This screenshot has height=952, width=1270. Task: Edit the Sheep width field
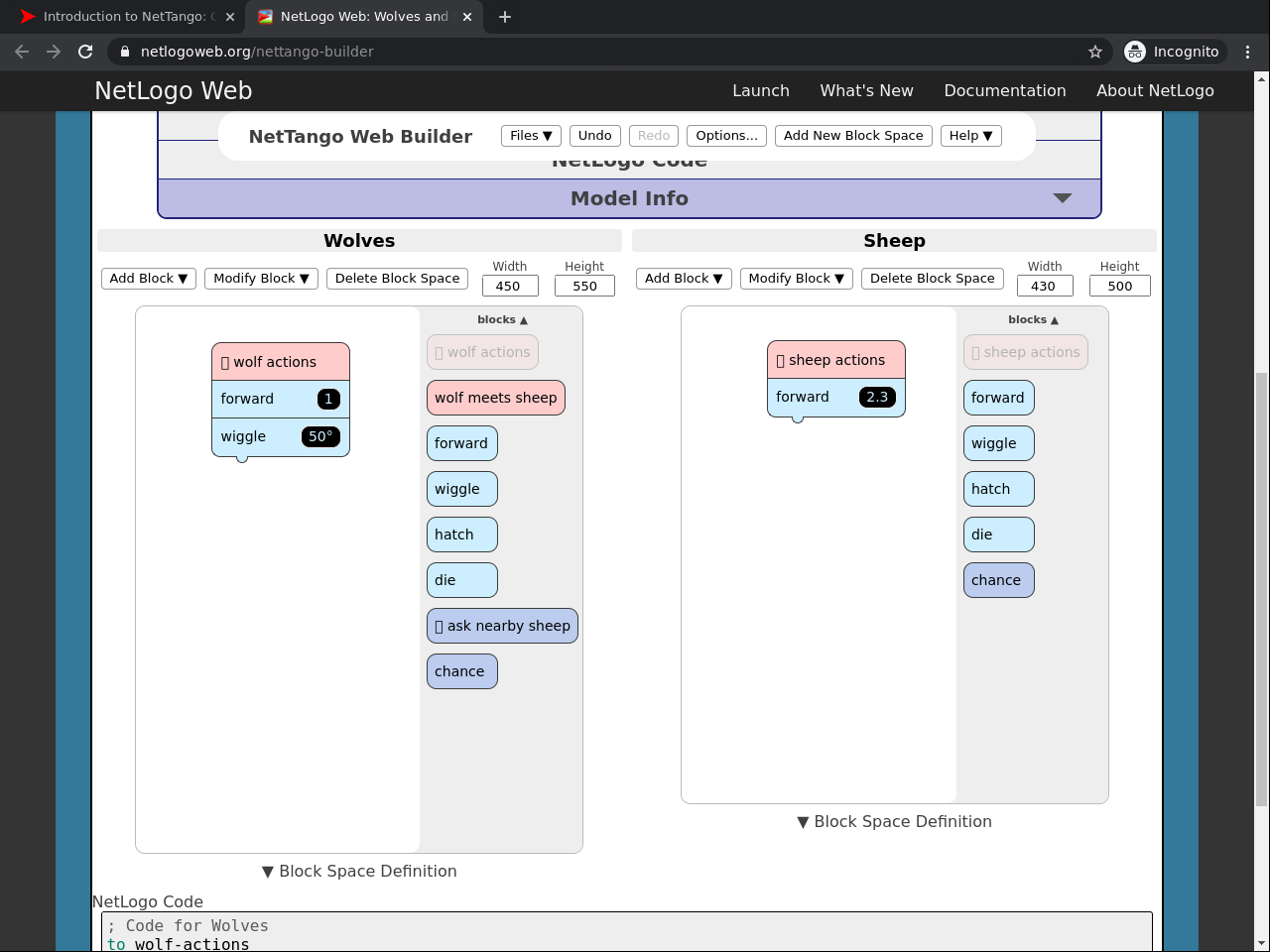point(1045,286)
